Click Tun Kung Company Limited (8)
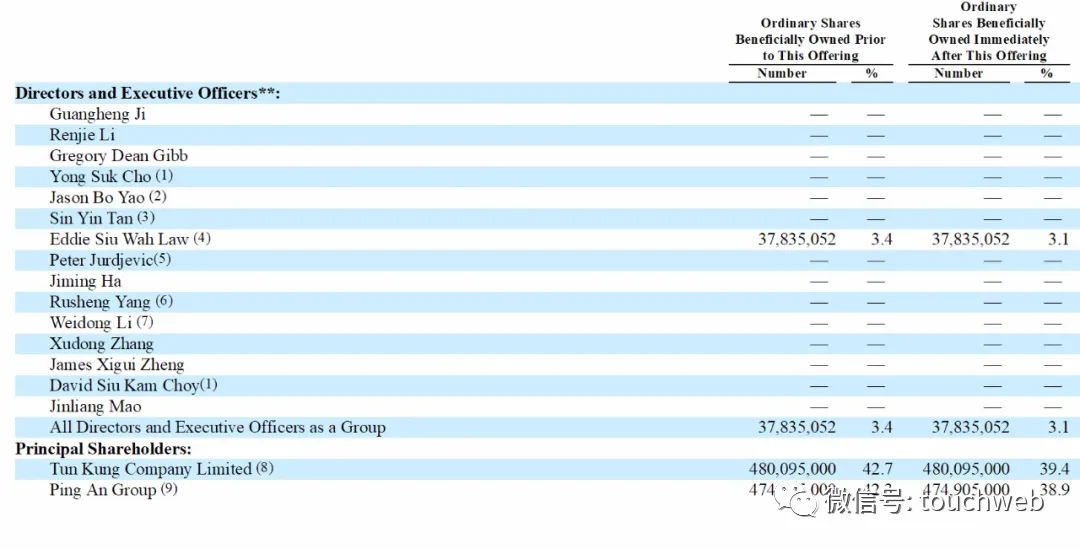Viewport: 1080px width, 549px height. click(161, 469)
